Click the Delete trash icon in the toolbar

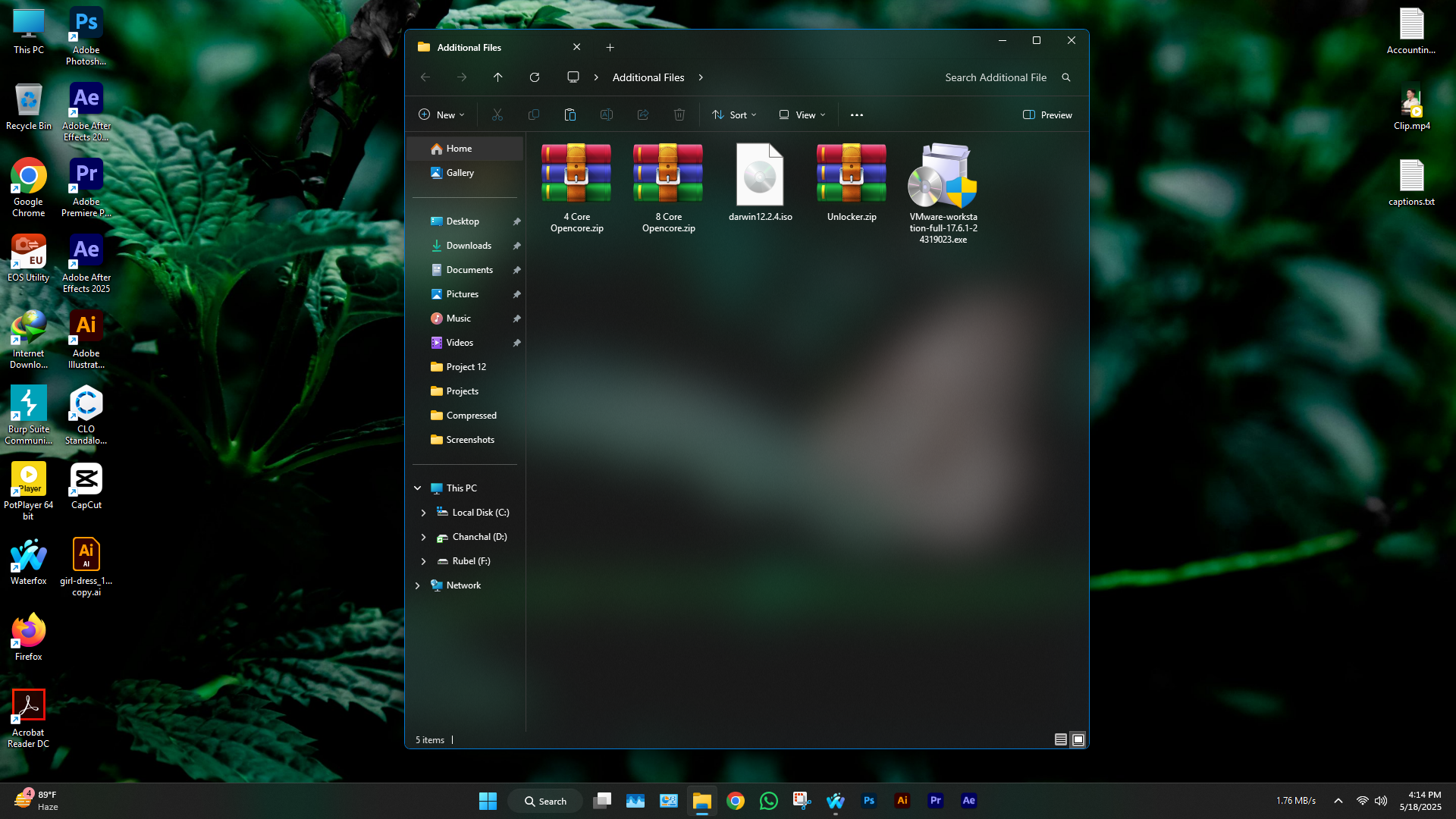point(679,115)
